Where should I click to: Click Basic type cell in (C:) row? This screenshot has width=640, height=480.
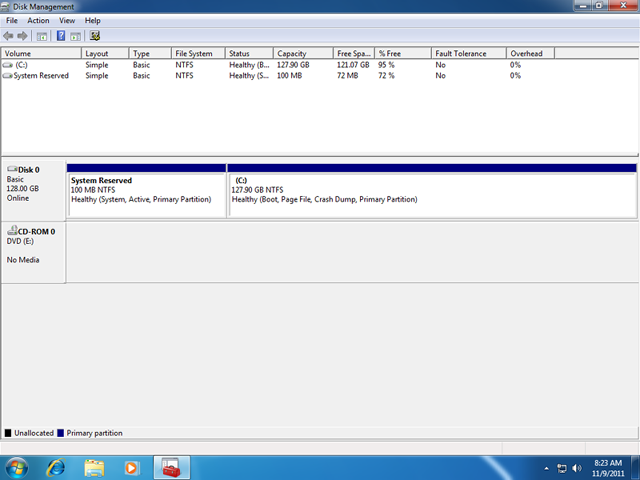coord(141,65)
